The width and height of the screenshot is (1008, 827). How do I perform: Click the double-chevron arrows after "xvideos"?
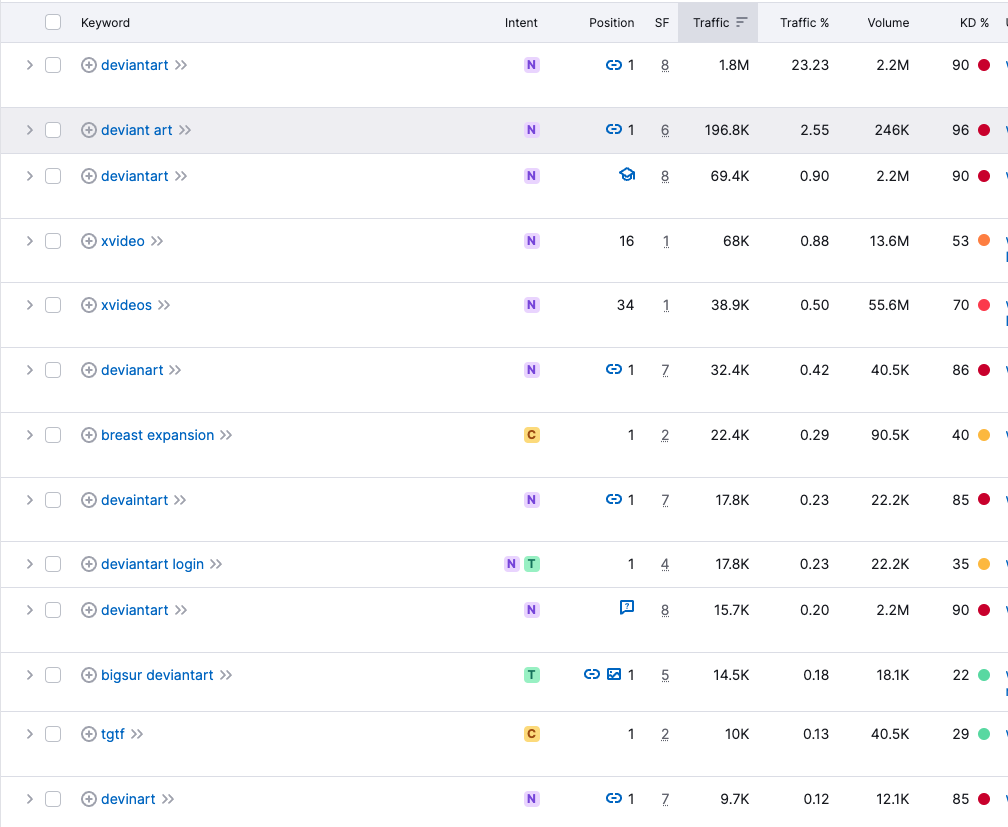click(164, 305)
